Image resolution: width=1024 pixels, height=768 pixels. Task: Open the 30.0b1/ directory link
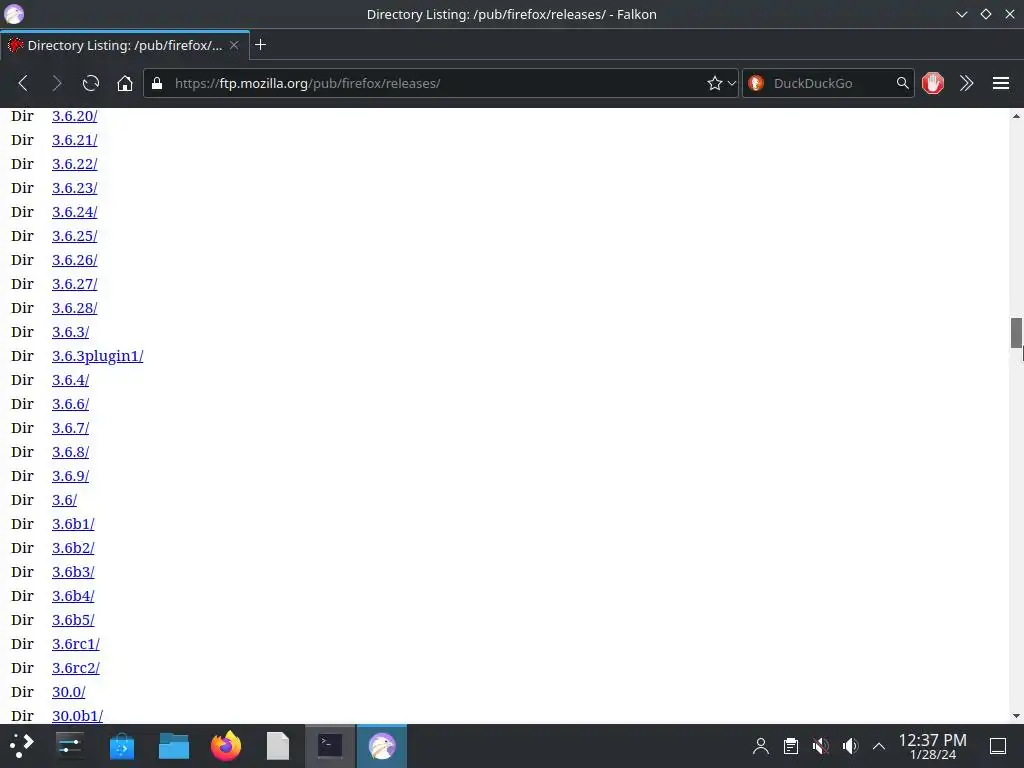(x=78, y=716)
